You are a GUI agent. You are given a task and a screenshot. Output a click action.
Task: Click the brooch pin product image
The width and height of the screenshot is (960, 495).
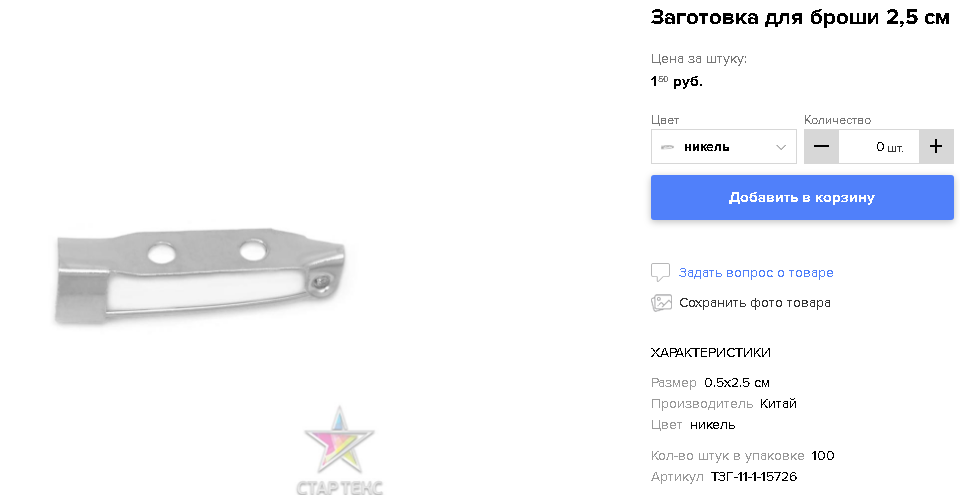[200, 276]
